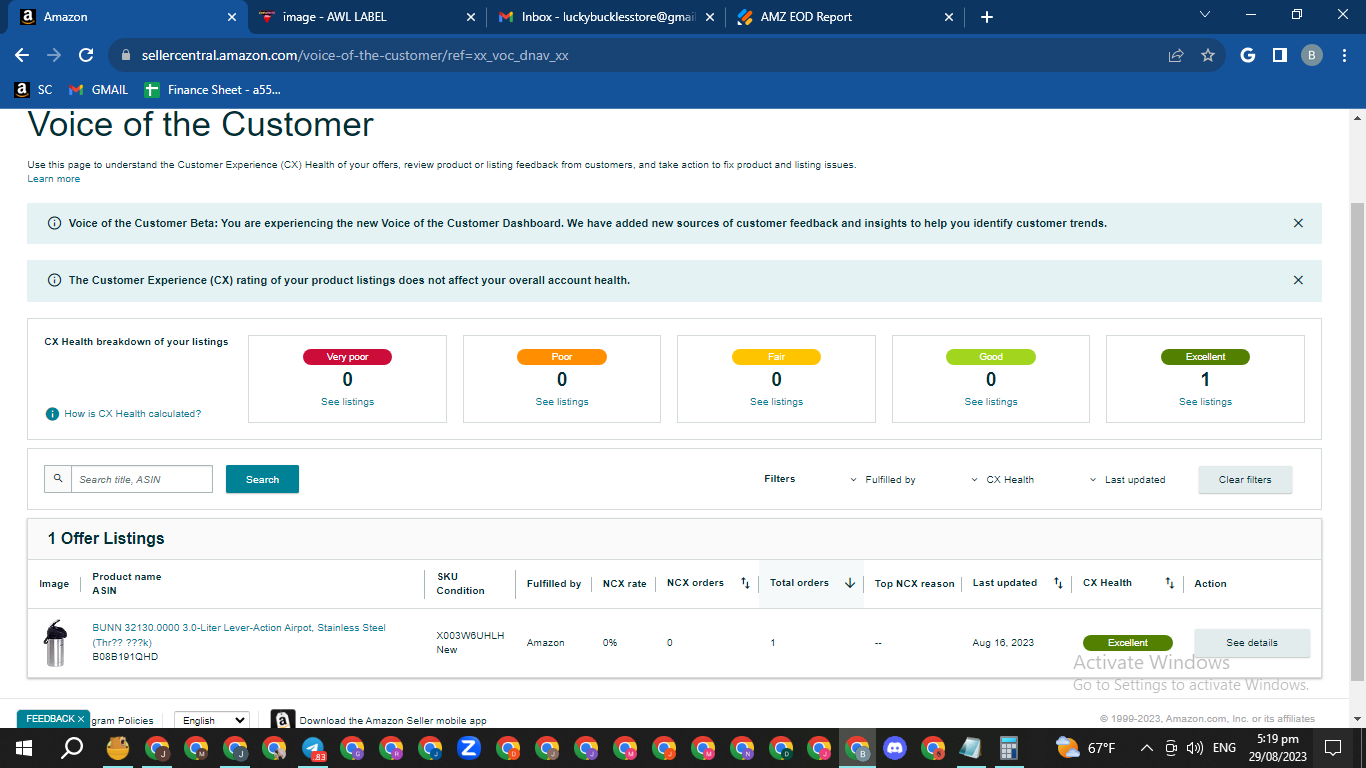The height and width of the screenshot is (768, 1366).
Task: See listings under the Fair card
Action: 776,402
